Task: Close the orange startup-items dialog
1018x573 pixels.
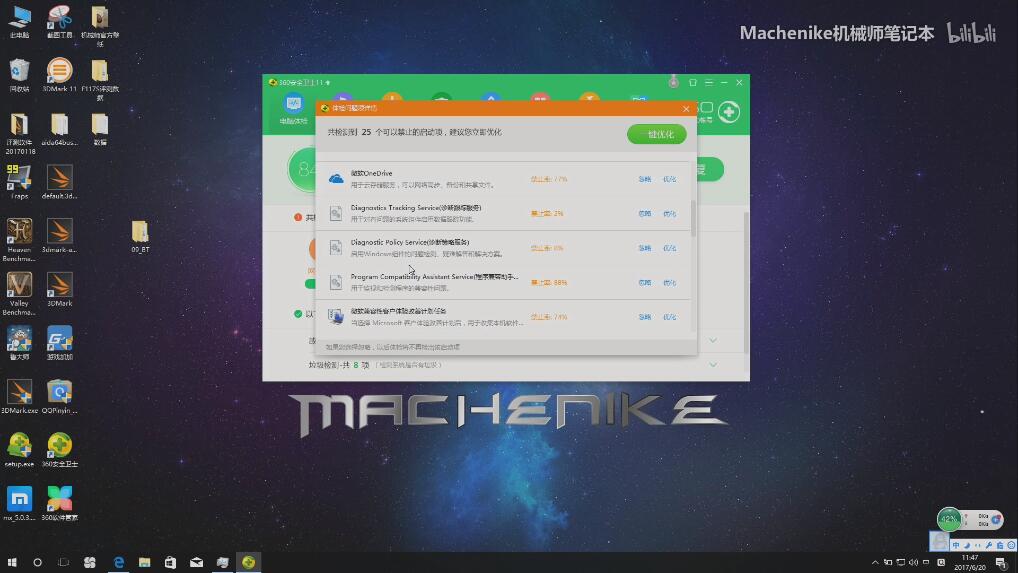Action: (686, 109)
